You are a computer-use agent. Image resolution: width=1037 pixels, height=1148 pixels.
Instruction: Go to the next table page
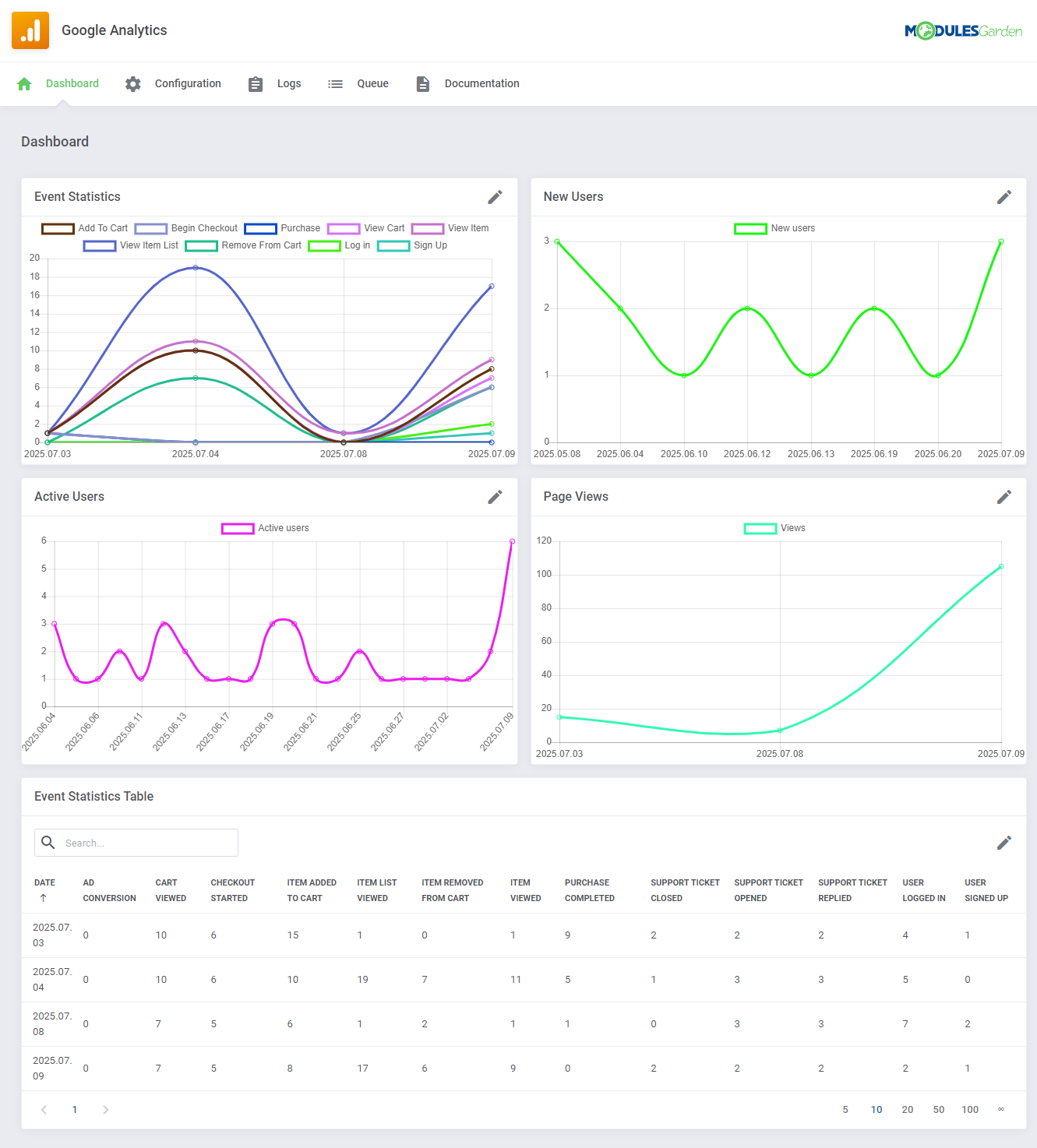105,1110
